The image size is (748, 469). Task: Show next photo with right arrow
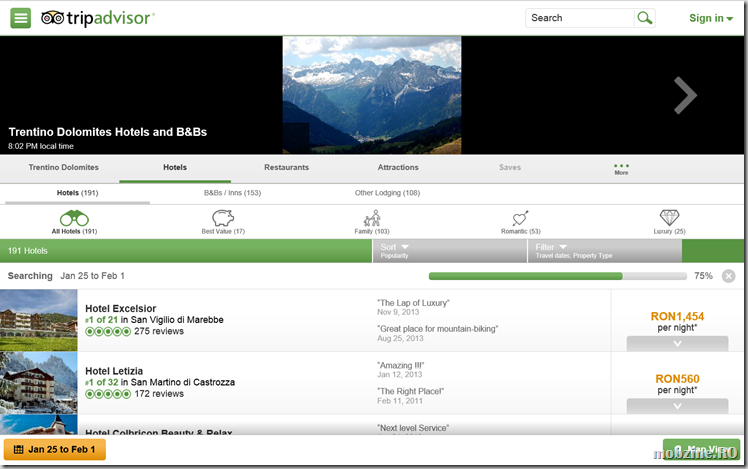[686, 95]
